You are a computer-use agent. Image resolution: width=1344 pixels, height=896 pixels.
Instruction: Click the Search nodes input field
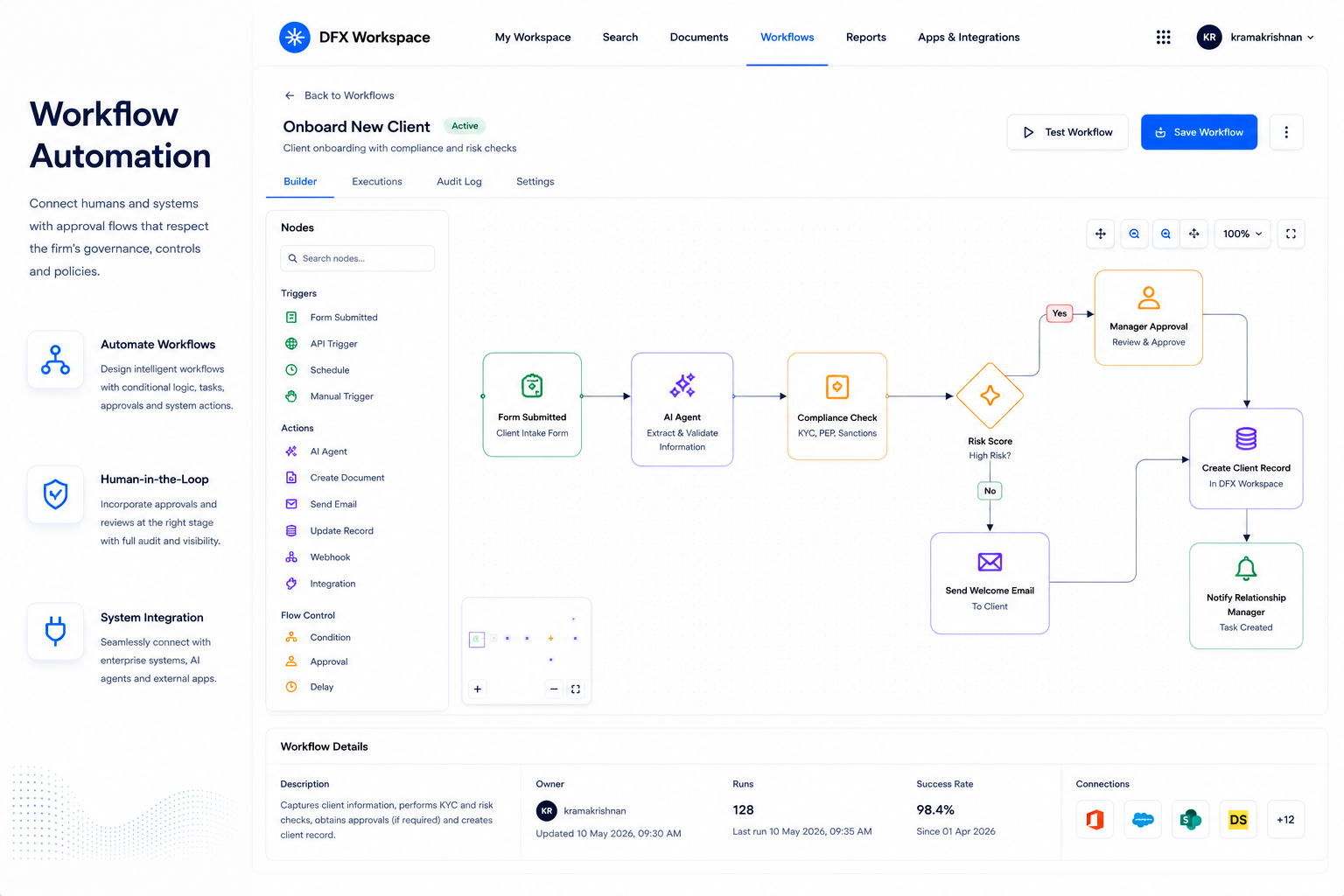pyautogui.click(x=358, y=258)
